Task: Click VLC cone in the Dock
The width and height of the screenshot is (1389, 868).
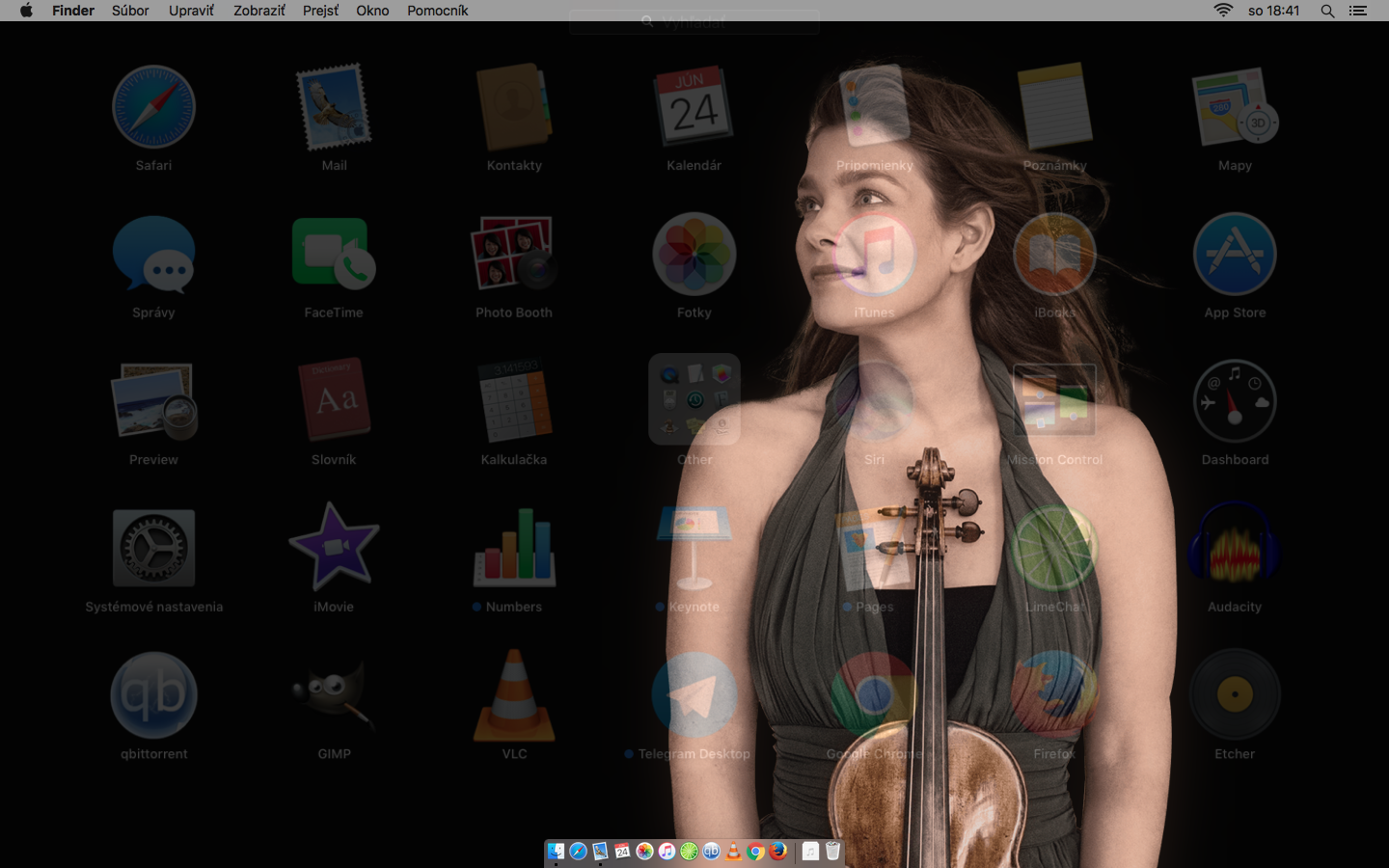Action: click(x=733, y=851)
